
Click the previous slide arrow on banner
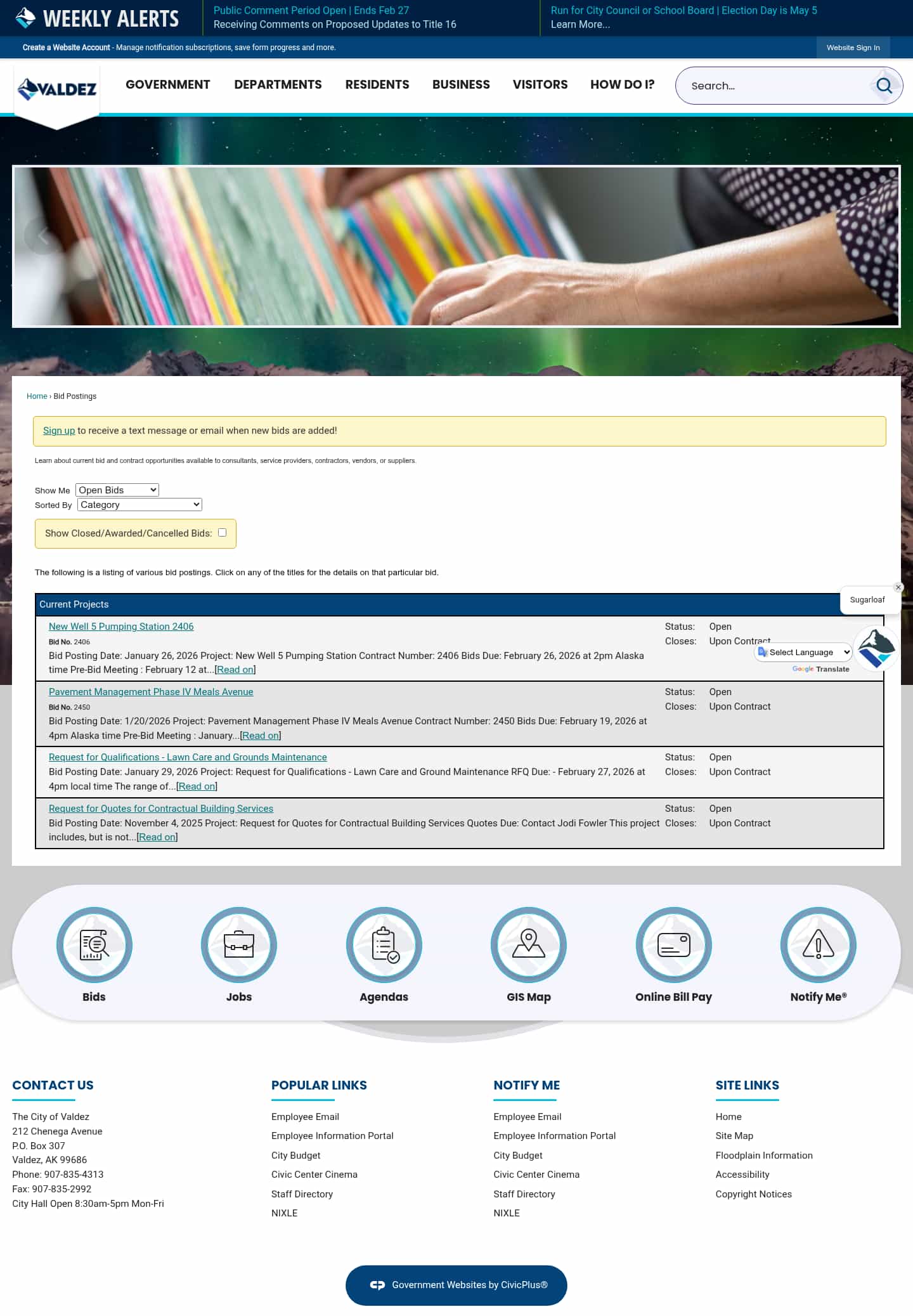pyautogui.click(x=43, y=236)
